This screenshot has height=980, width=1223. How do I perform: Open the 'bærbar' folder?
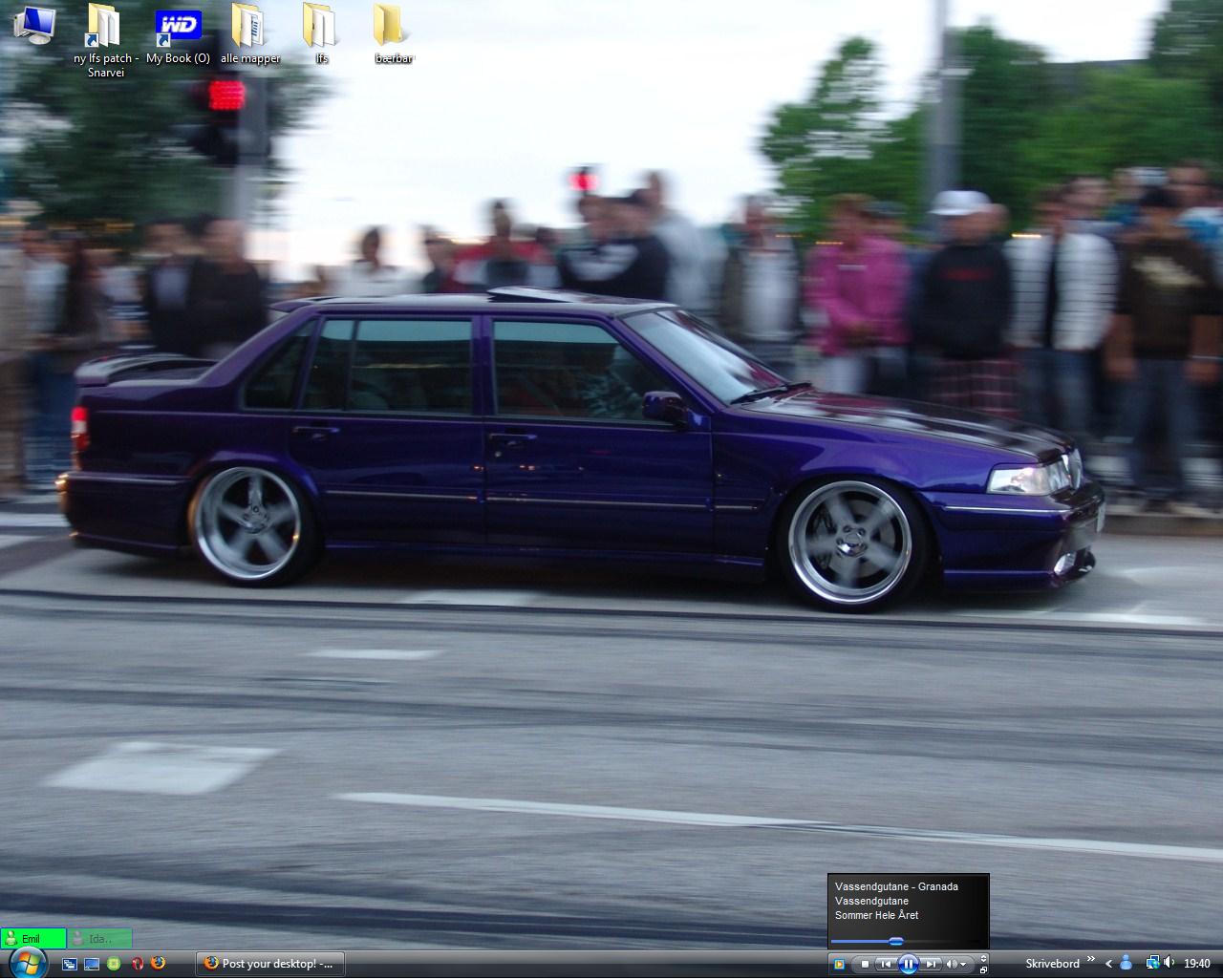393,34
